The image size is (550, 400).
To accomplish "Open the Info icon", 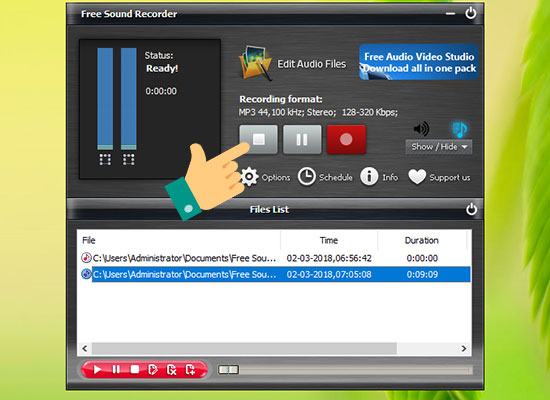I will (369, 176).
